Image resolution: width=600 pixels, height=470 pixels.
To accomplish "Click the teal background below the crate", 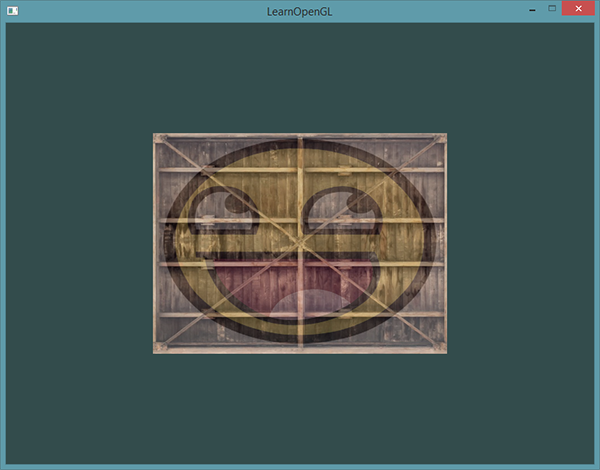I will [x=300, y=410].
